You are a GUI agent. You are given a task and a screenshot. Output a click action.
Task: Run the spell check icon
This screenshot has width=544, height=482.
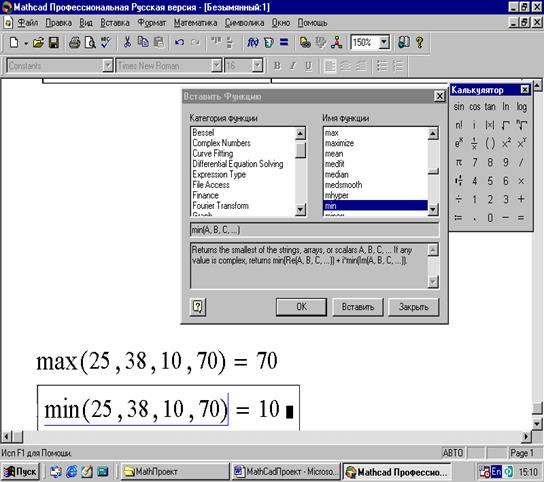click(x=105, y=43)
